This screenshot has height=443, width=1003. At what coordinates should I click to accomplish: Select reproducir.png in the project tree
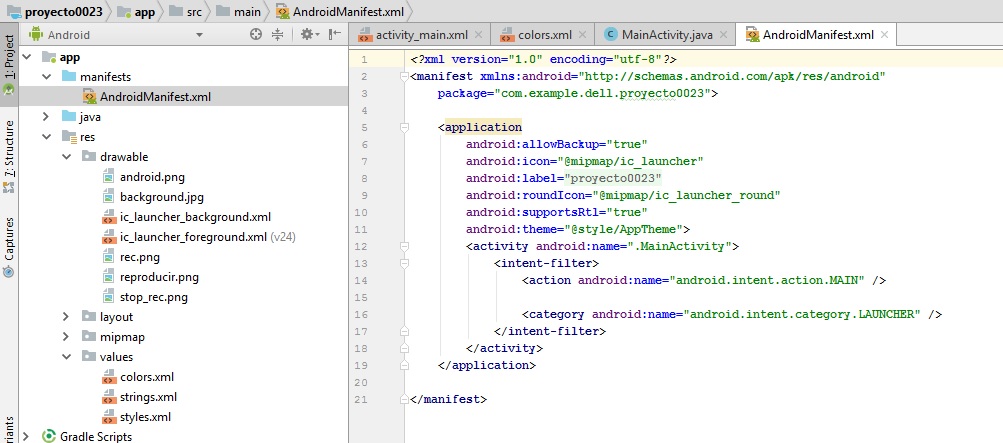tap(159, 276)
